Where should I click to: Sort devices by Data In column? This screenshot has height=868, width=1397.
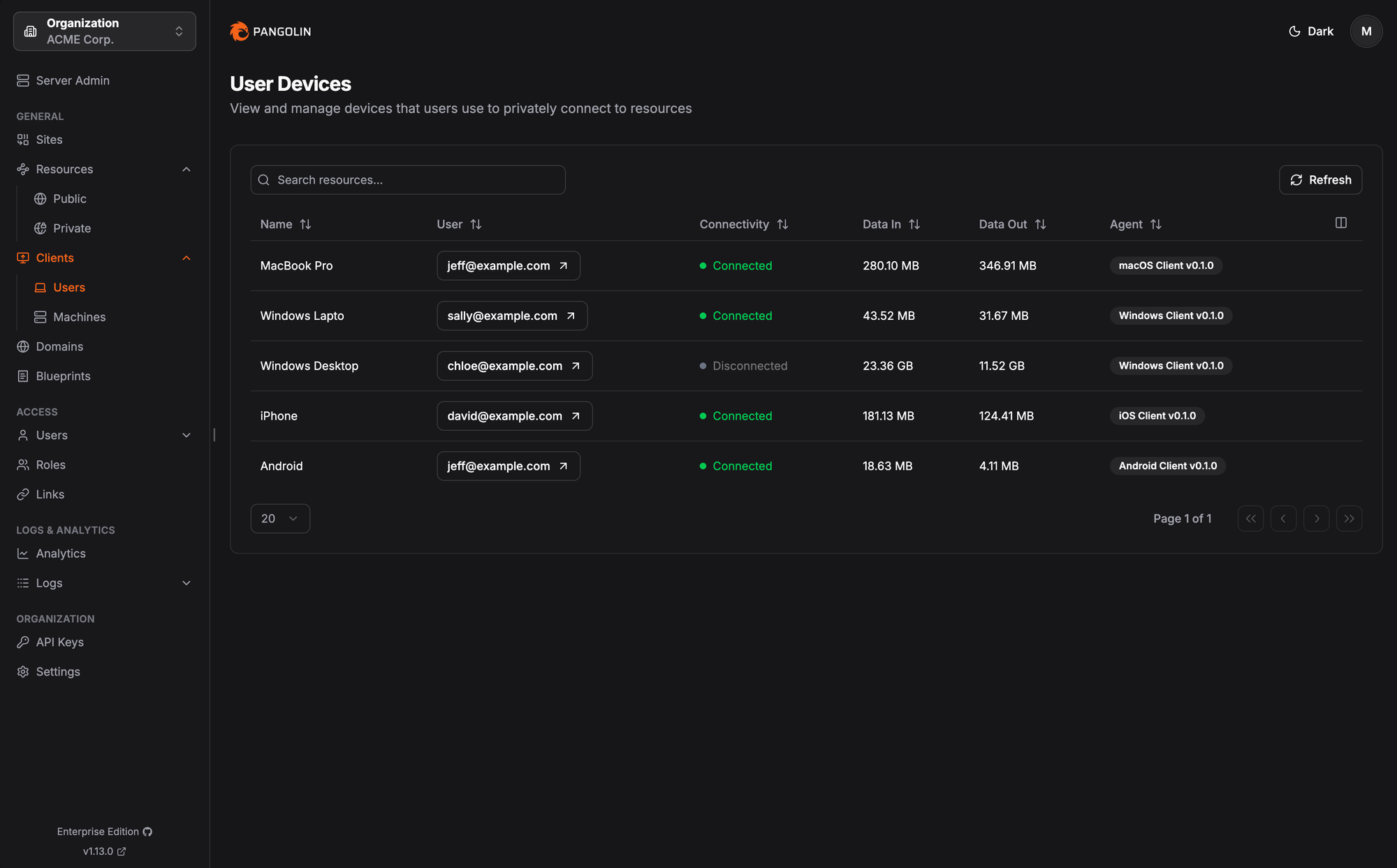(915, 224)
